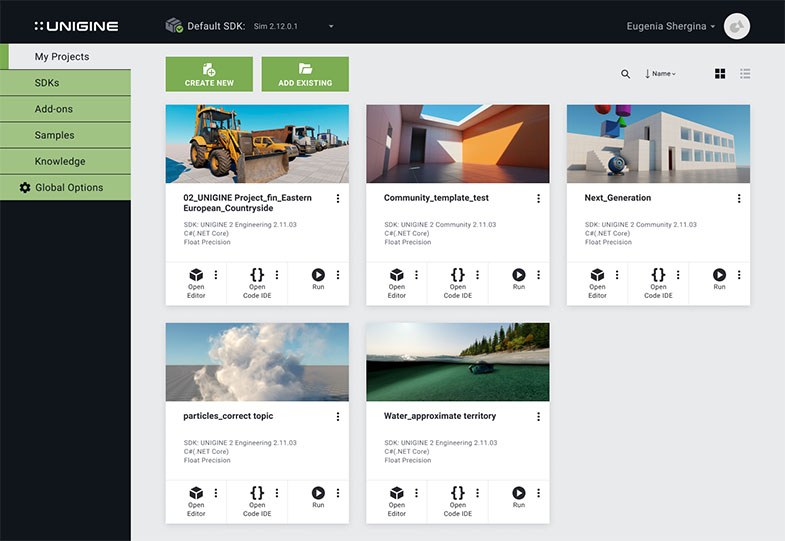Go to the Add-ons sidebar tab
785x541 pixels.
tap(65, 109)
